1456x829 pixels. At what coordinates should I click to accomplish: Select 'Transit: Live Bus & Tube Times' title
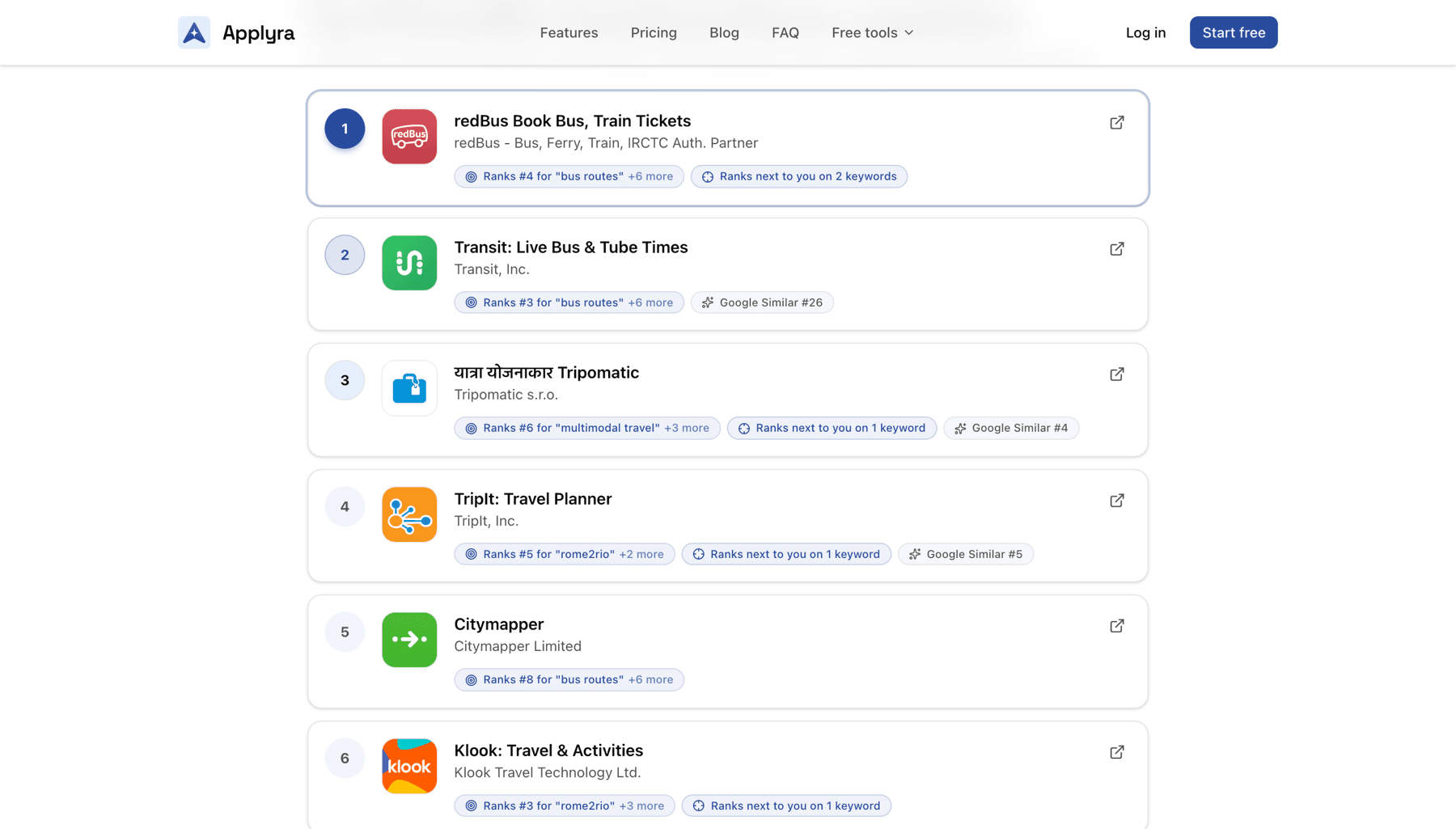570,247
